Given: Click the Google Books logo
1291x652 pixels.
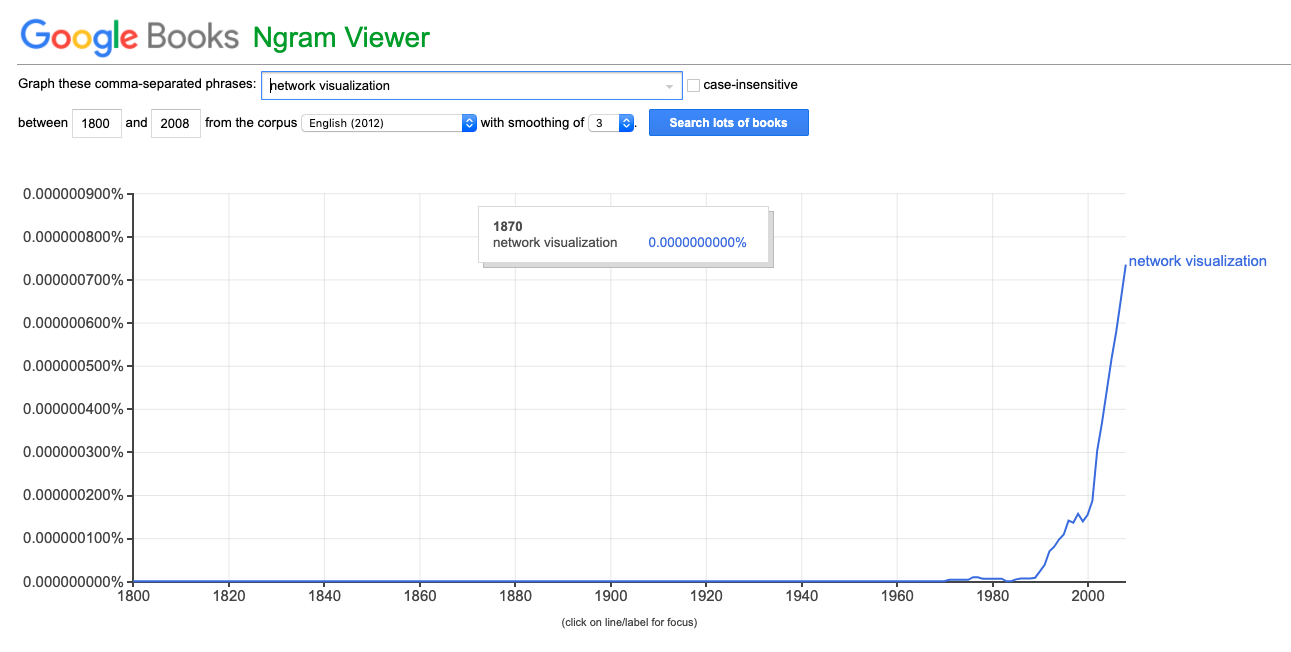Looking at the screenshot, I should [130, 37].
